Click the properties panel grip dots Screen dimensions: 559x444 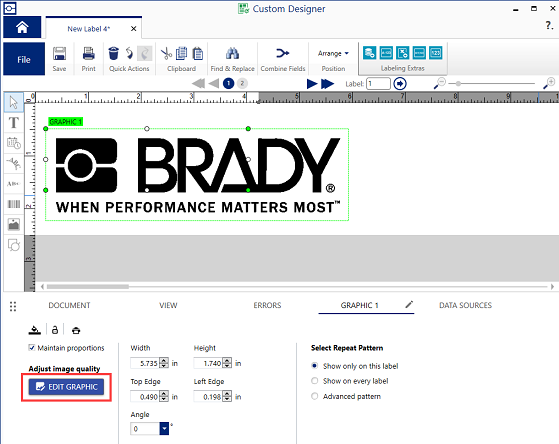click(x=13, y=306)
